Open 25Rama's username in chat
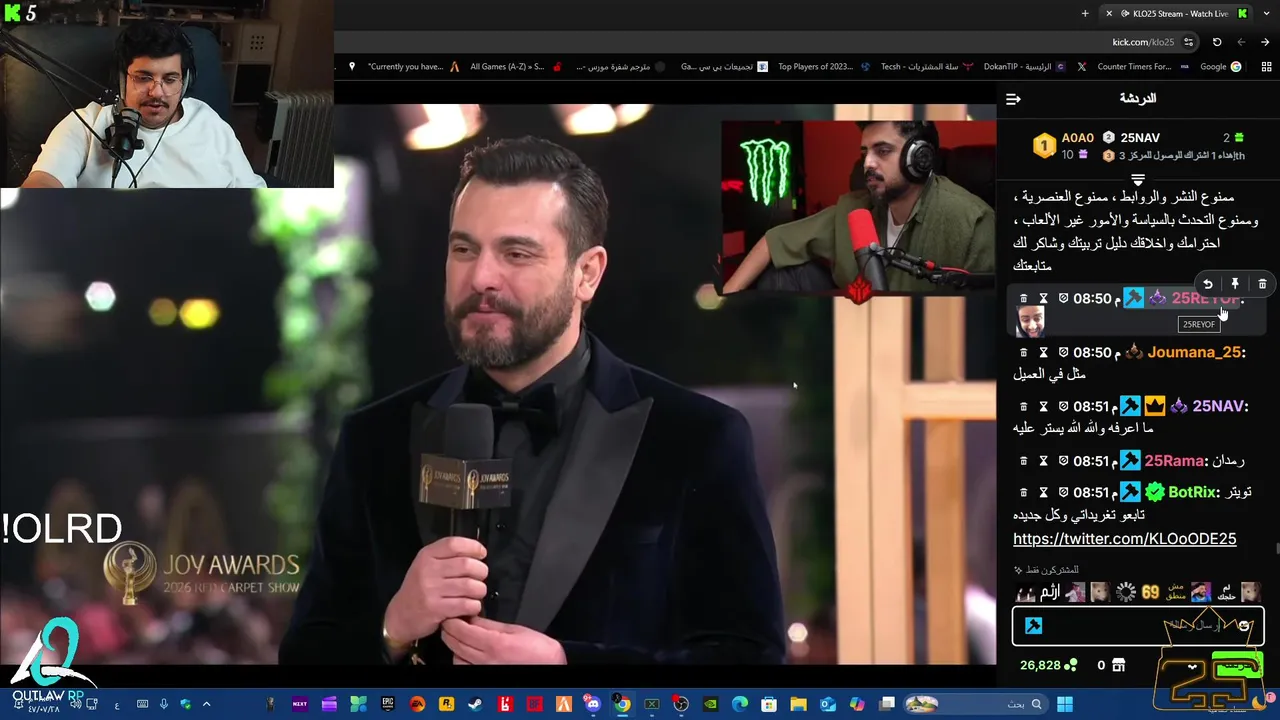This screenshot has height=720, width=1280. coord(1174,461)
